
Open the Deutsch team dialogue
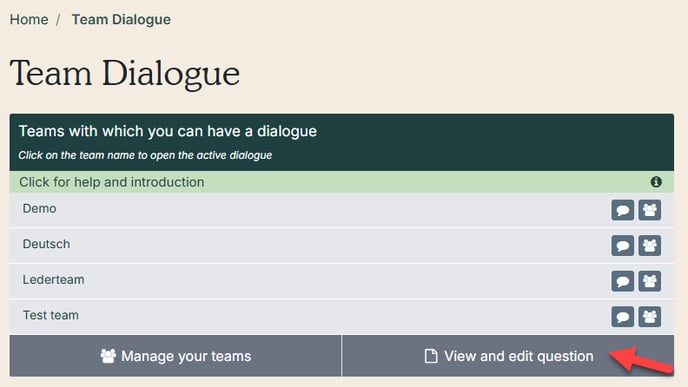click(46, 244)
